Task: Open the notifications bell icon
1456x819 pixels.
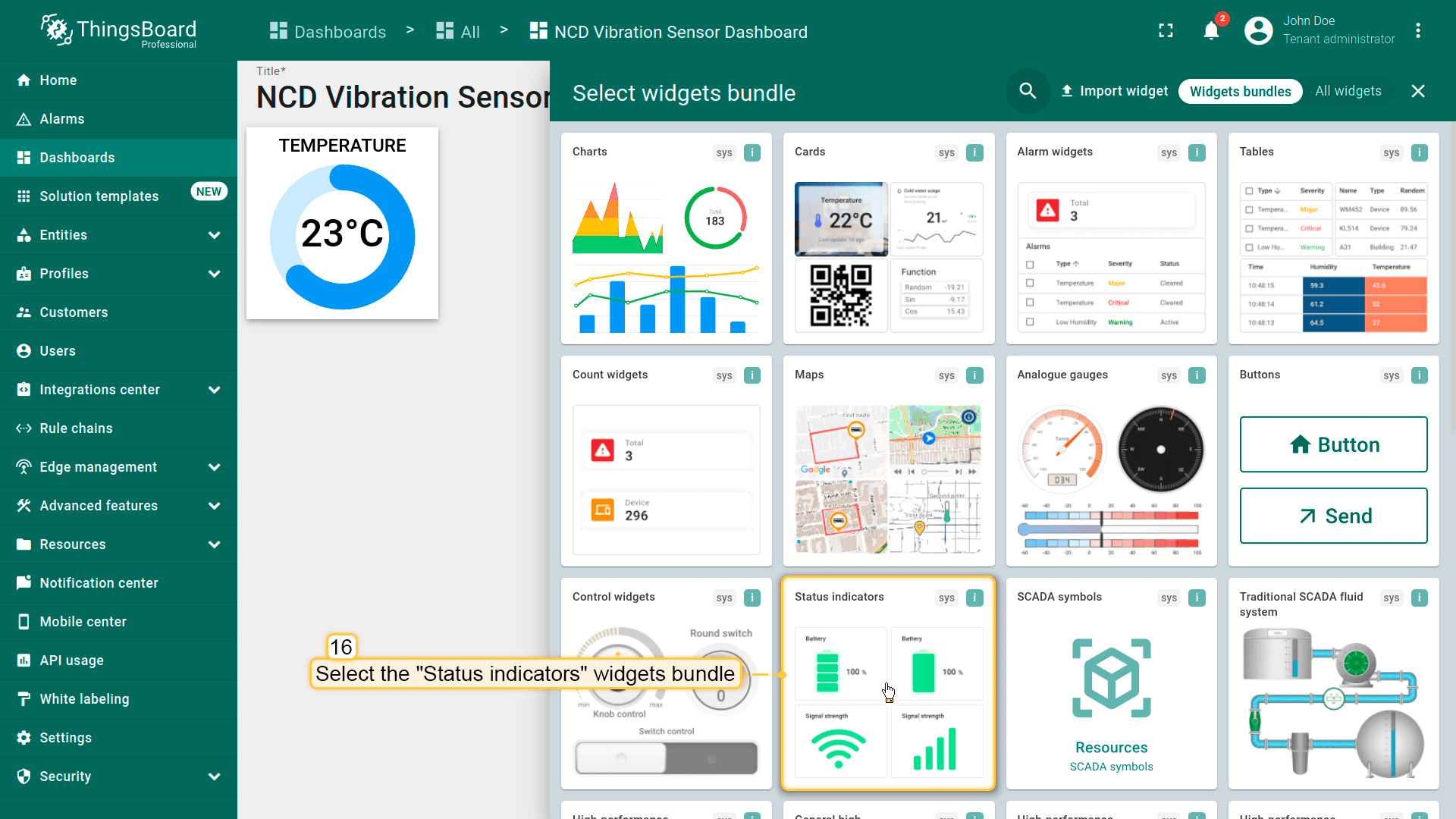Action: point(1211,31)
